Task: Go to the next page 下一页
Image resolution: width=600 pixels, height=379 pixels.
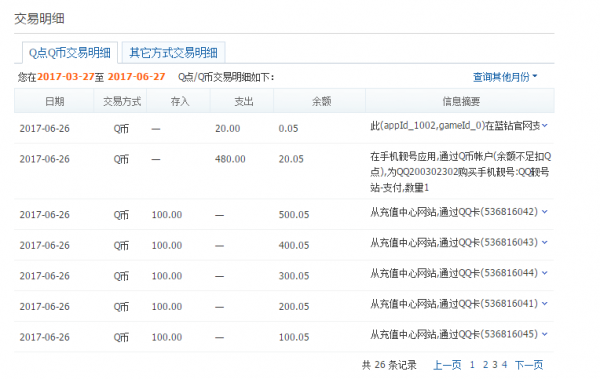Action: [x=529, y=365]
